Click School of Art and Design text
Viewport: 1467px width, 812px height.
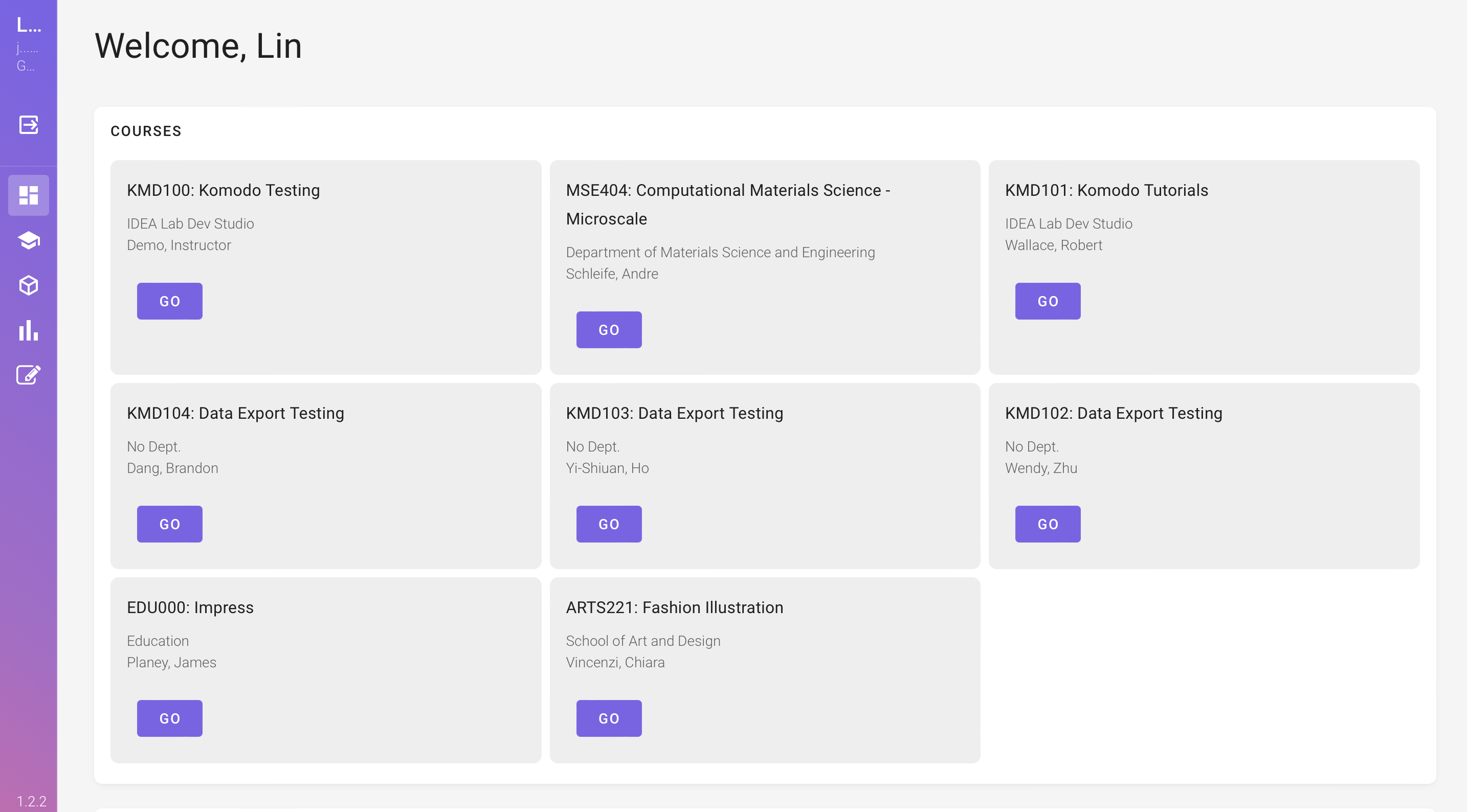click(x=643, y=641)
